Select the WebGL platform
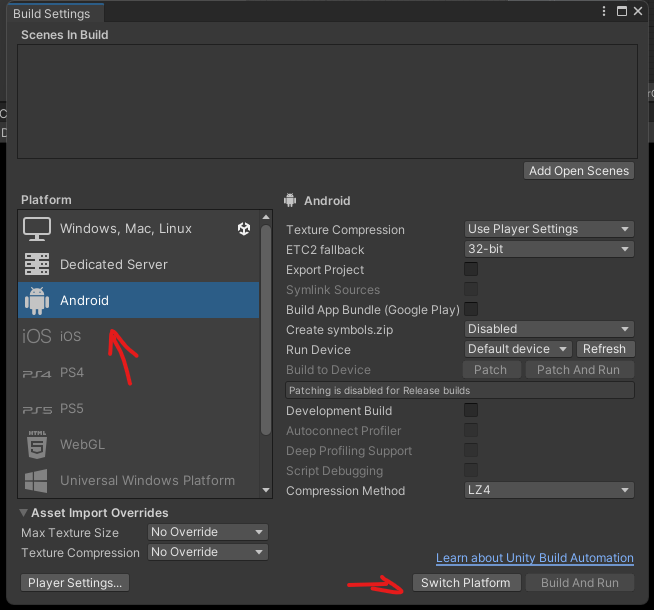This screenshot has height=610, width=654. (x=138, y=444)
